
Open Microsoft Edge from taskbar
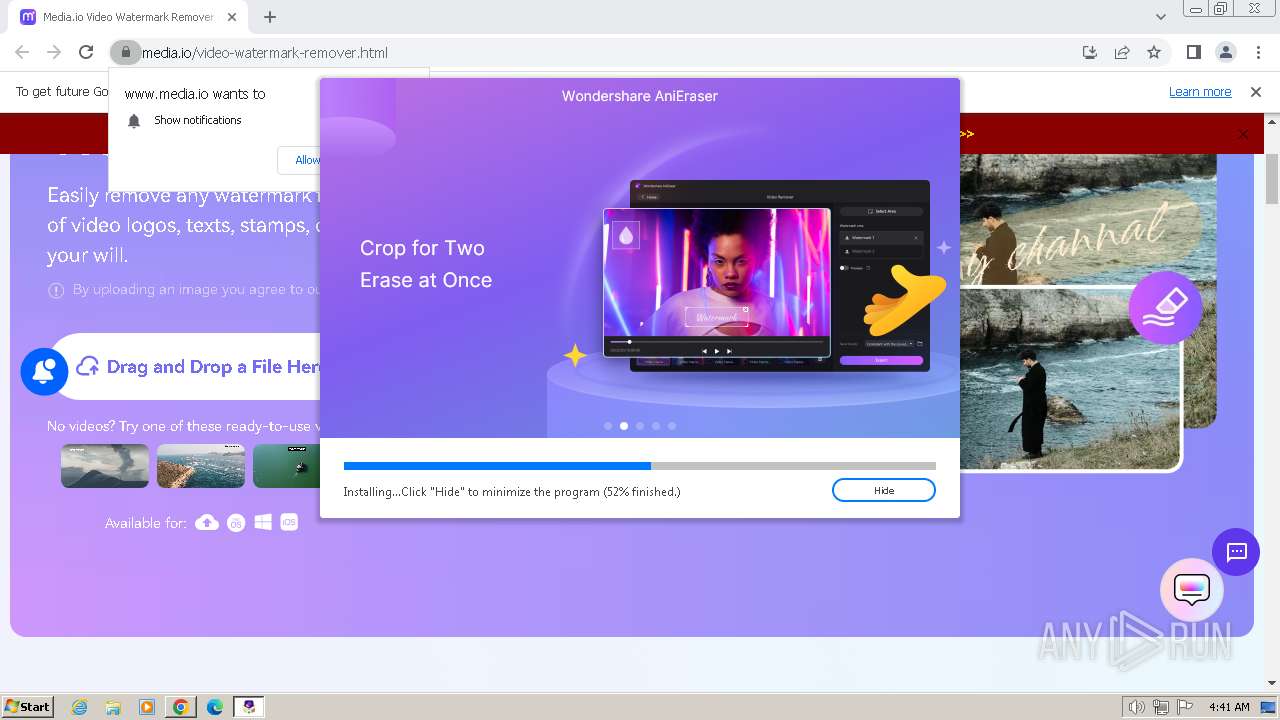[x=215, y=707]
